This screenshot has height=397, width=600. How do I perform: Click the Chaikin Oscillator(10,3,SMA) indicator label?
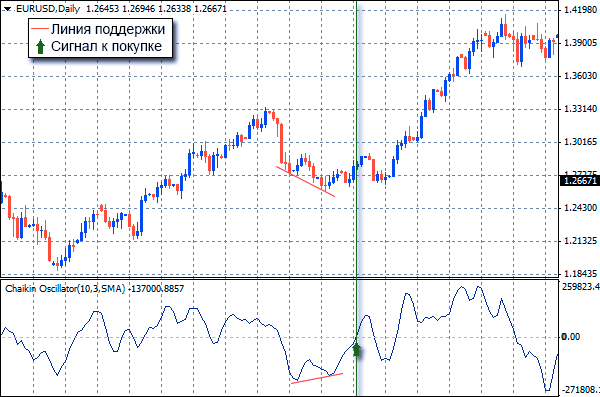tap(65, 289)
